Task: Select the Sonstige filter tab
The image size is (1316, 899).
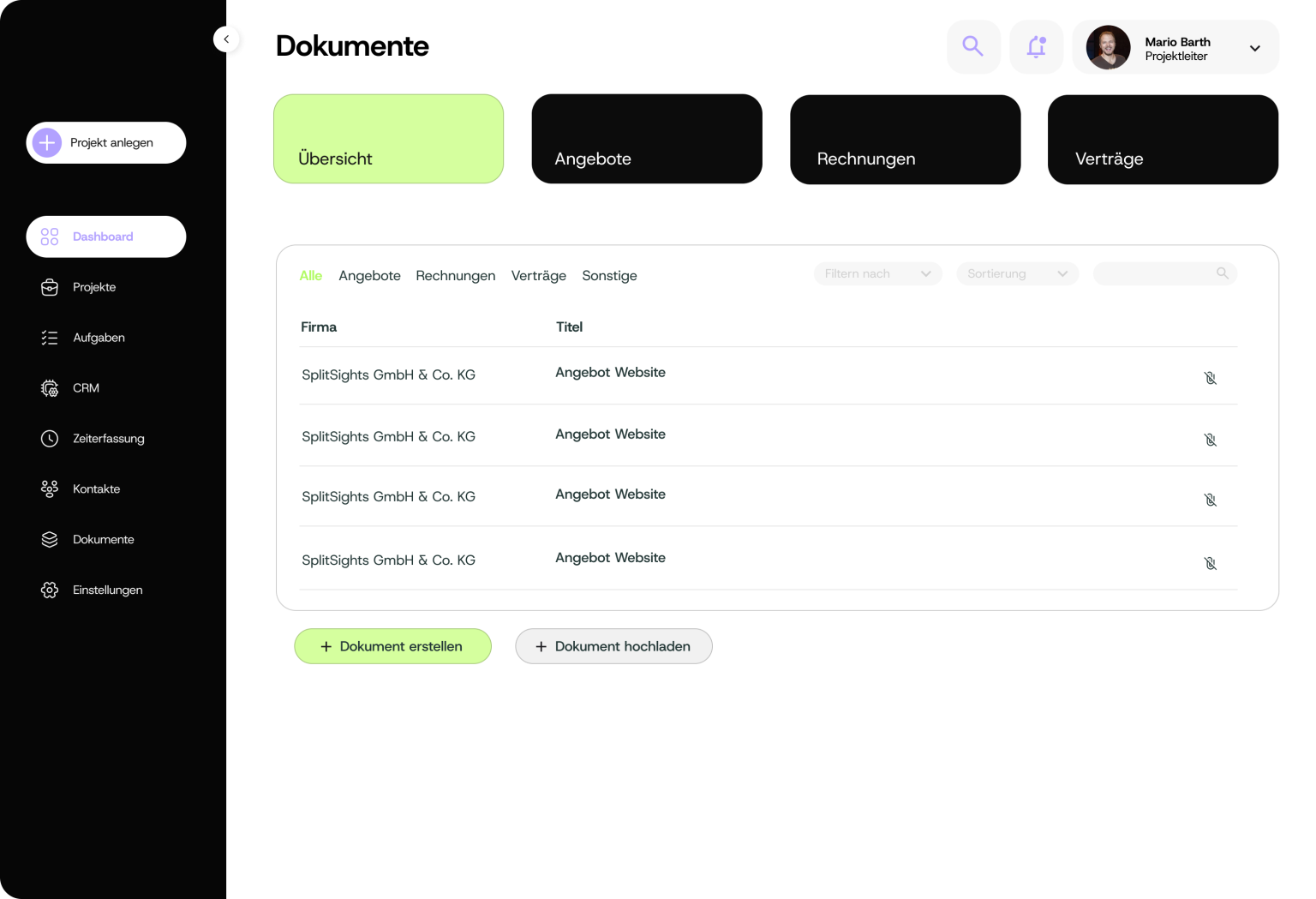Action: coord(609,276)
